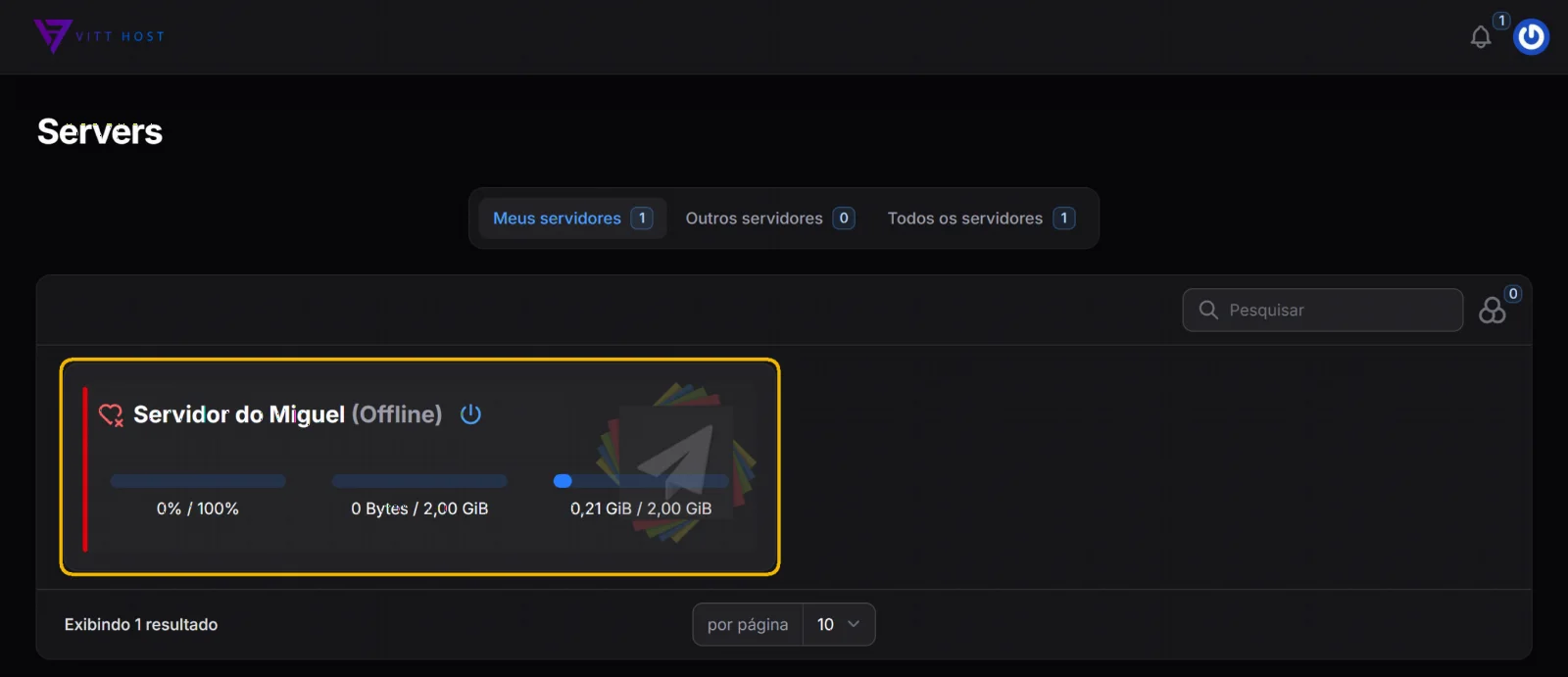This screenshot has width=1568, height=677.
Task: Click the por página label
Action: point(748,624)
